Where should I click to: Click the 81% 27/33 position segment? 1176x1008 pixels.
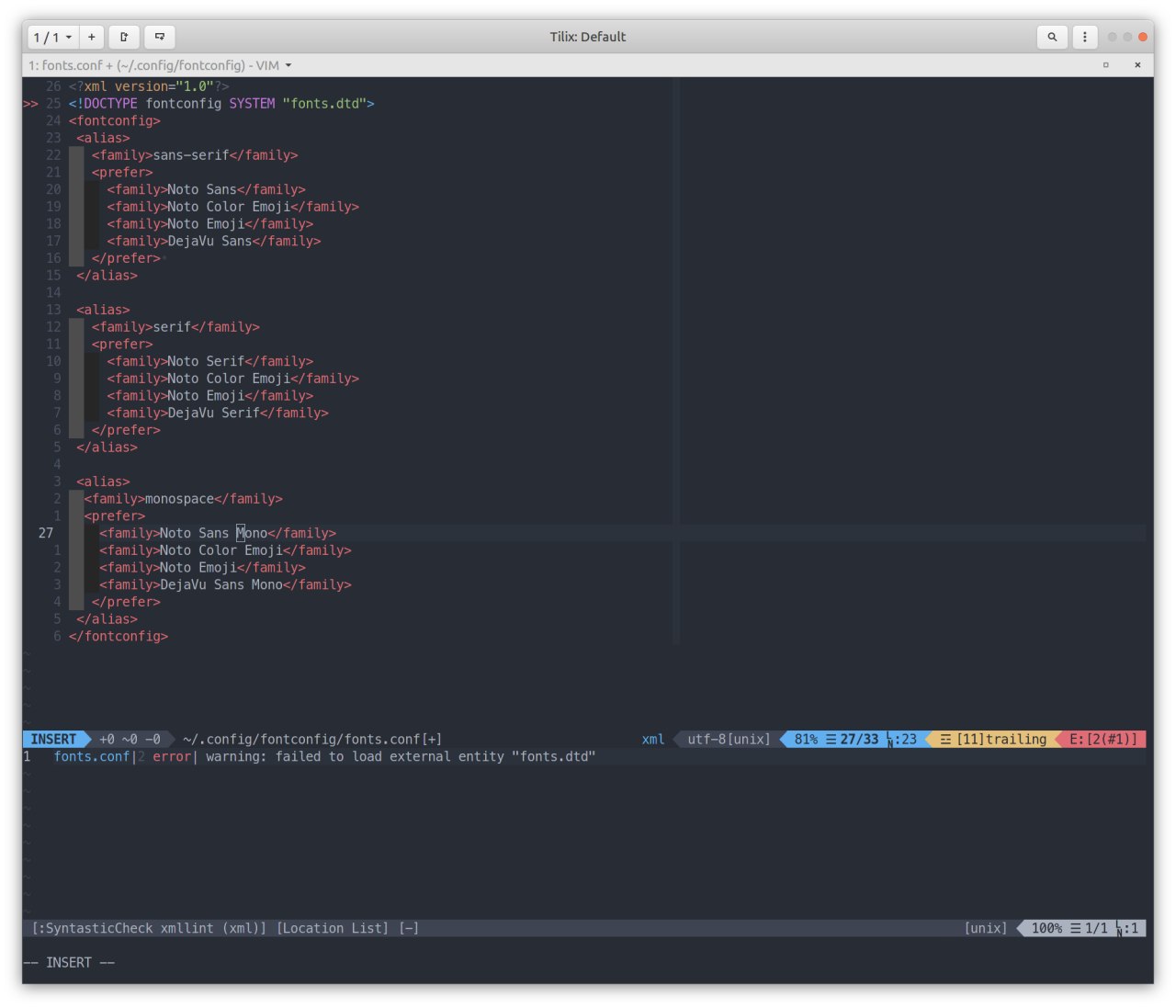pos(855,739)
